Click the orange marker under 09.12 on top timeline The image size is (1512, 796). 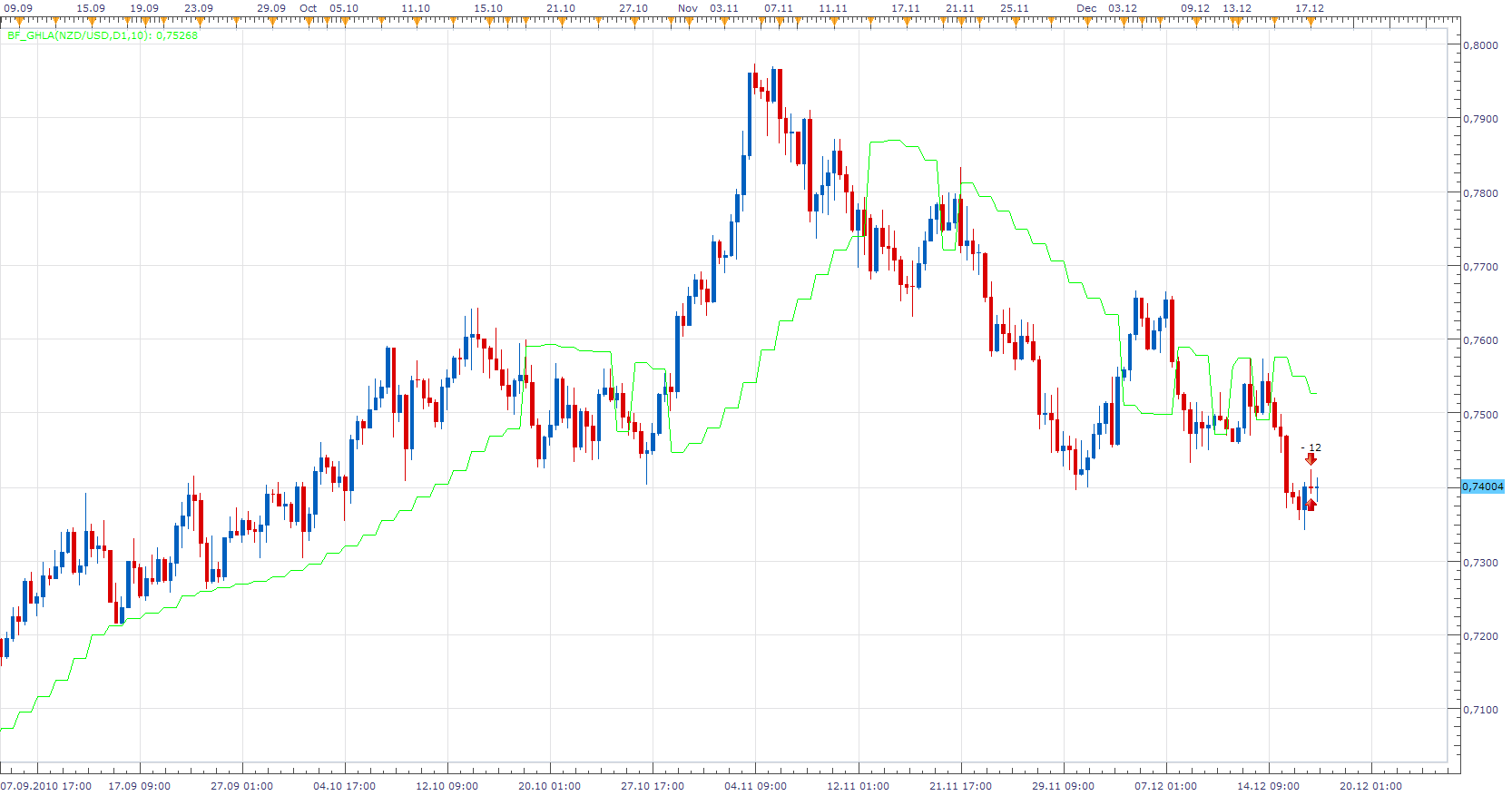click(x=1195, y=20)
